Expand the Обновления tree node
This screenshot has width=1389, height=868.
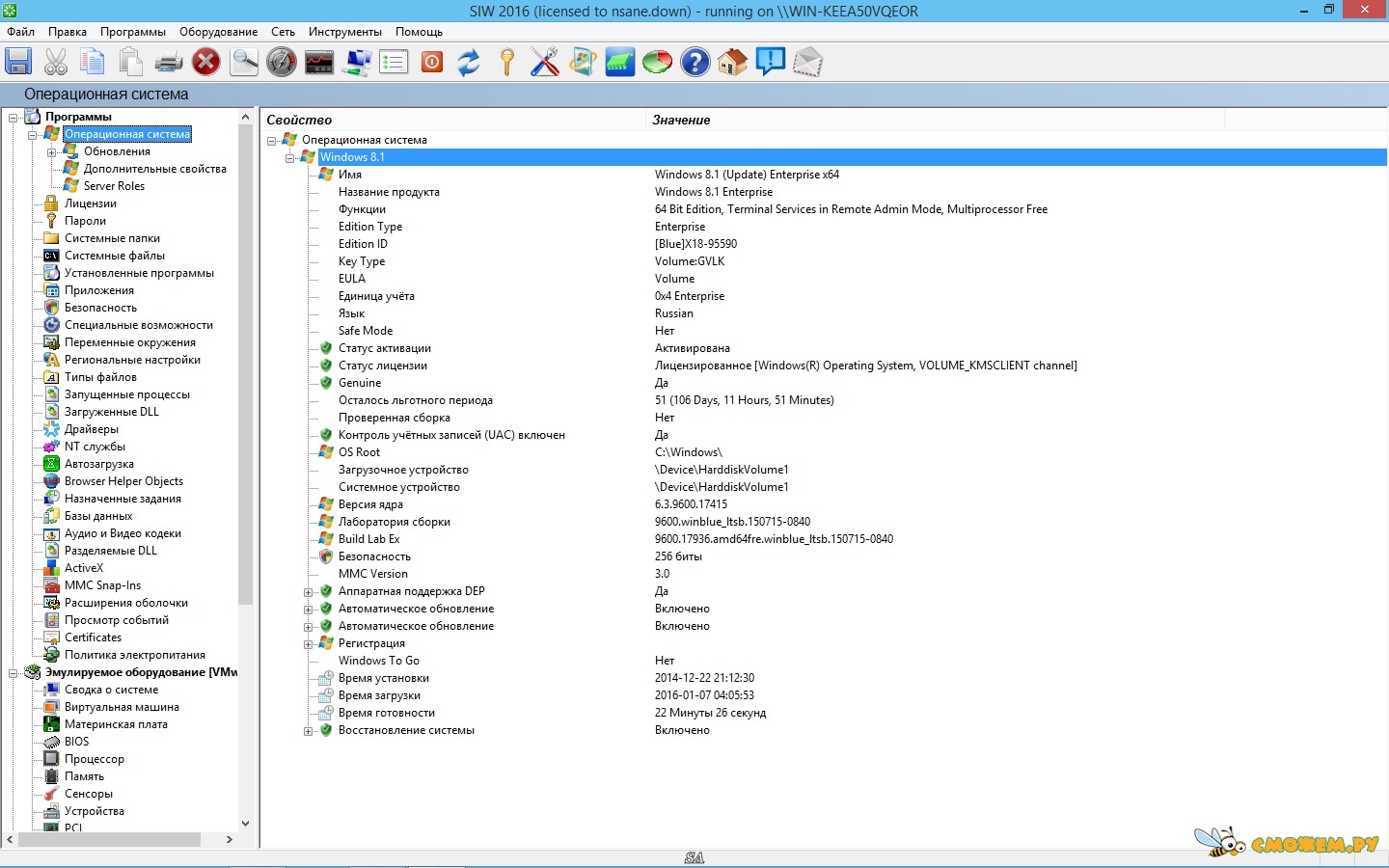click(52, 152)
